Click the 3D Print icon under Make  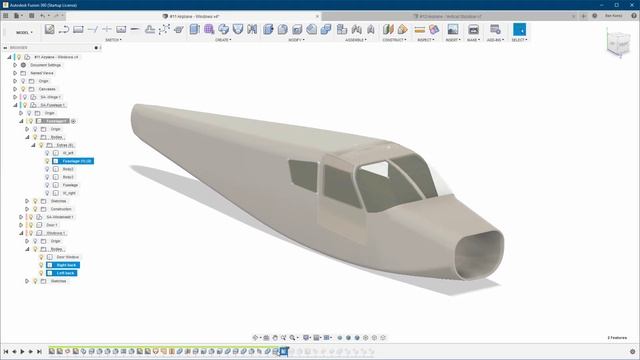tap(473, 29)
